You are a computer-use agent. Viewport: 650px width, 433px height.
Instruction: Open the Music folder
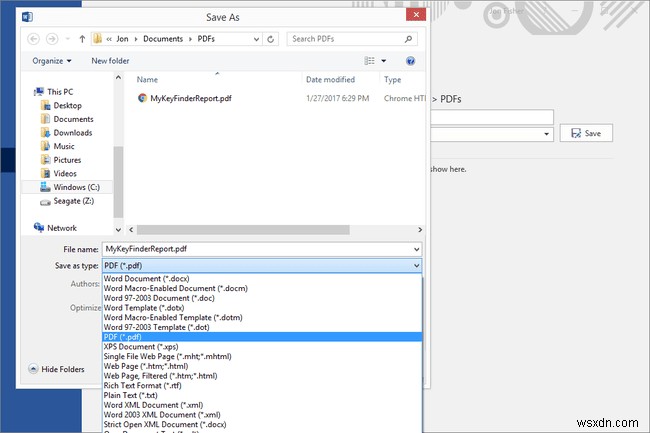(63, 146)
